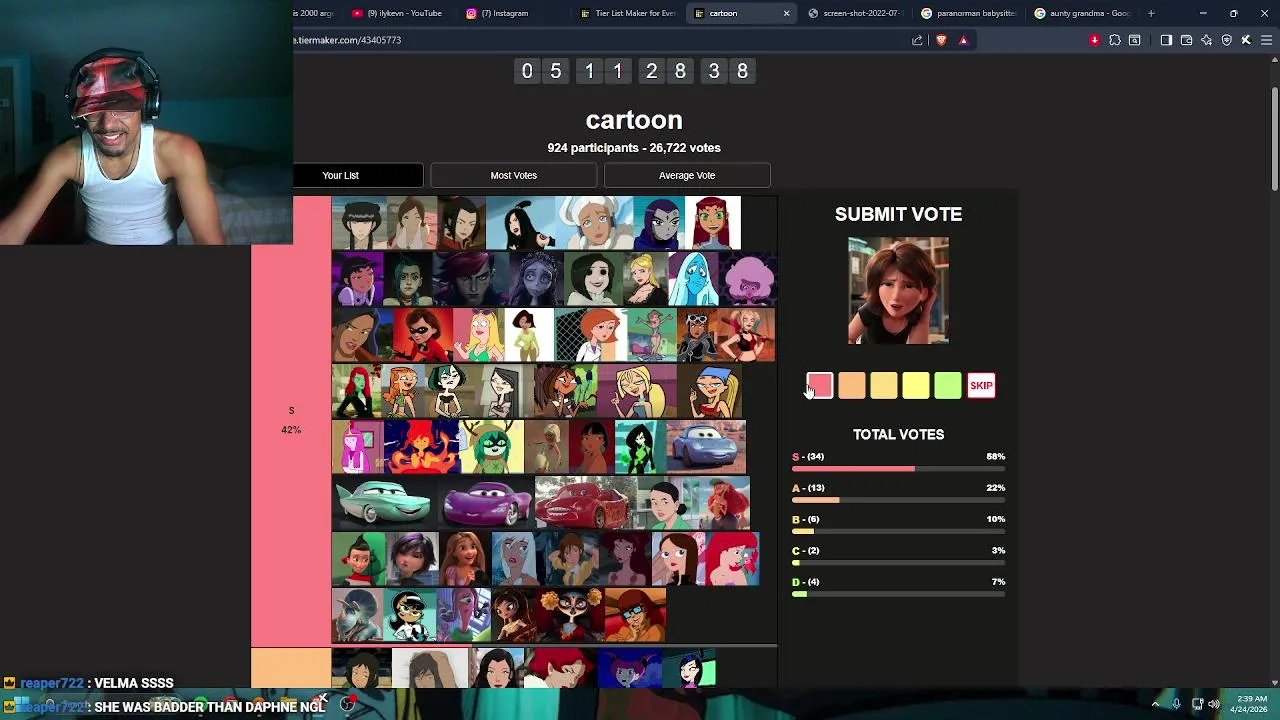This screenshot has width=1280, height=720.
Task: Click the Shego green-black thumbnail
Action: pyautogui.click(x=639, y=447)
